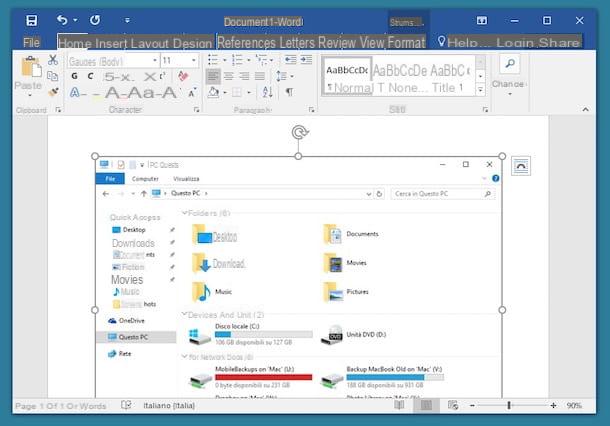Open Ribbon Display Options icon
The height and width of the screenshot is (426, 610).
pyautogui.click(x=482, y=20)
